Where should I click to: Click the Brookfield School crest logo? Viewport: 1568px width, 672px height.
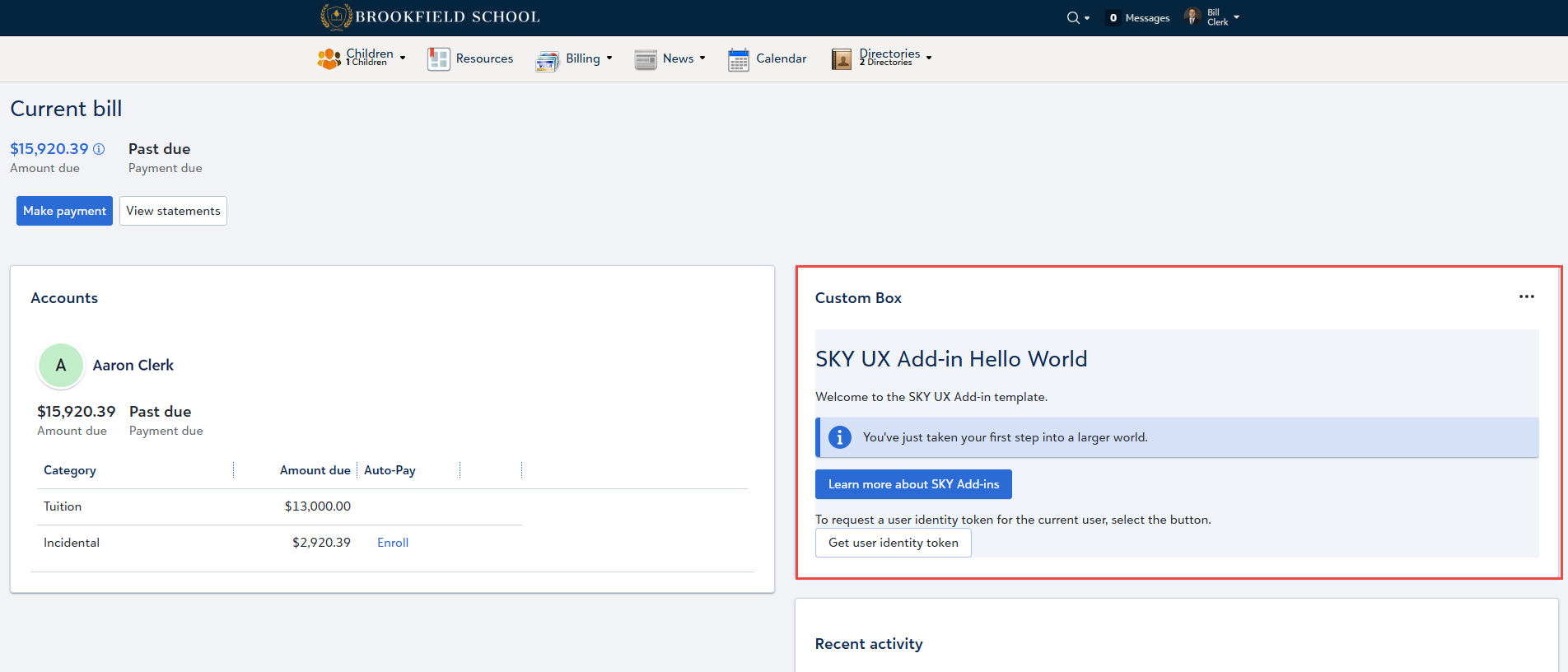coord(336,16)
